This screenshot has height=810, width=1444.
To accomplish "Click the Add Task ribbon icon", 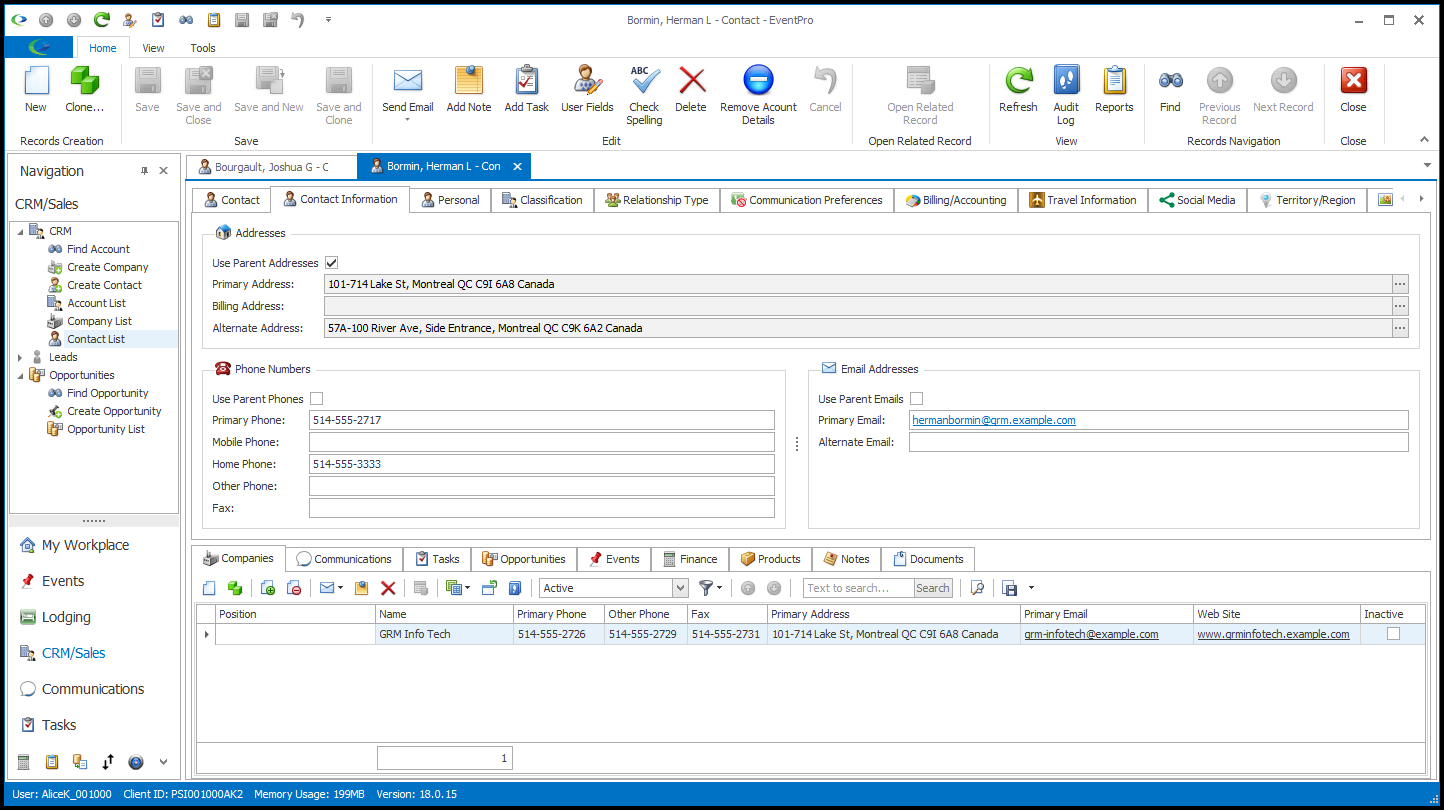I will pyautogui.click(x=526, y=90).
